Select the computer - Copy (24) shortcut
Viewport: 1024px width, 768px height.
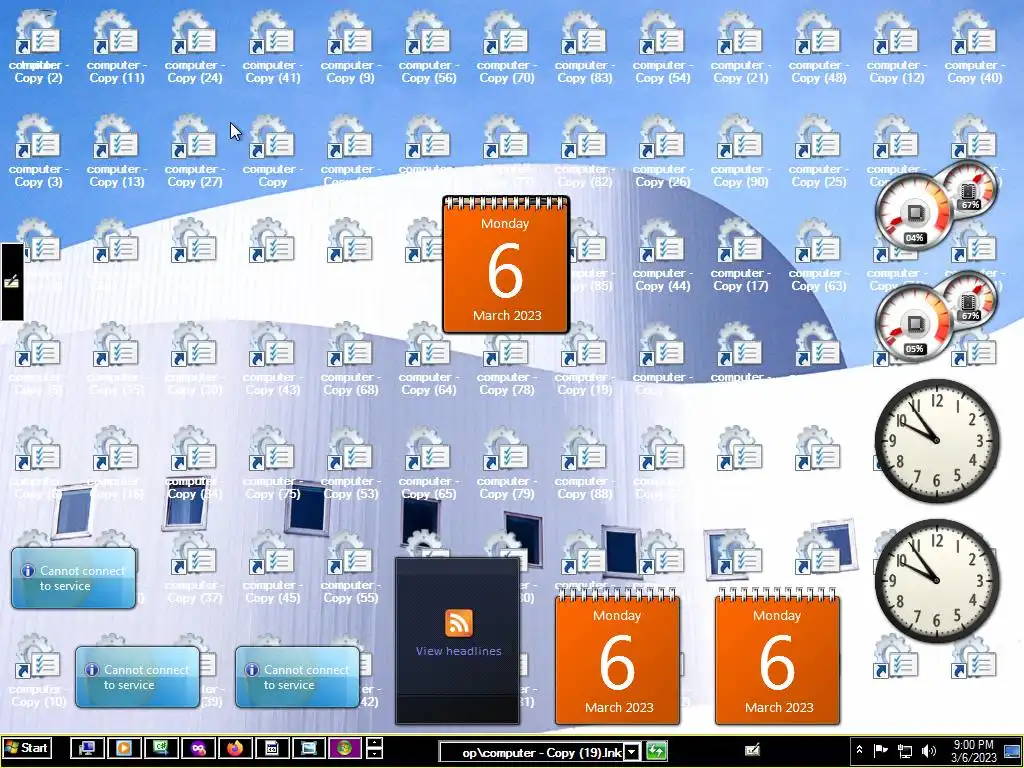(x=195, y=47)
